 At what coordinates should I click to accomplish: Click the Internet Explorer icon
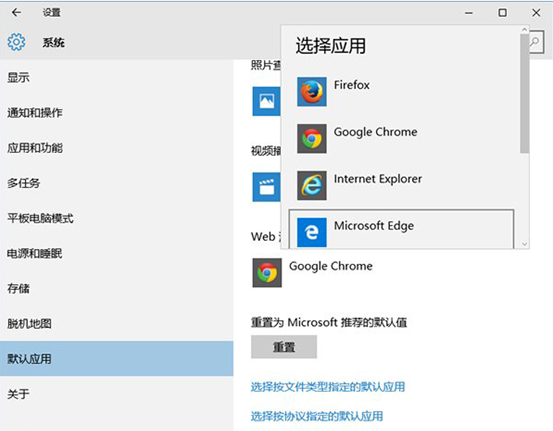[311, 186]
